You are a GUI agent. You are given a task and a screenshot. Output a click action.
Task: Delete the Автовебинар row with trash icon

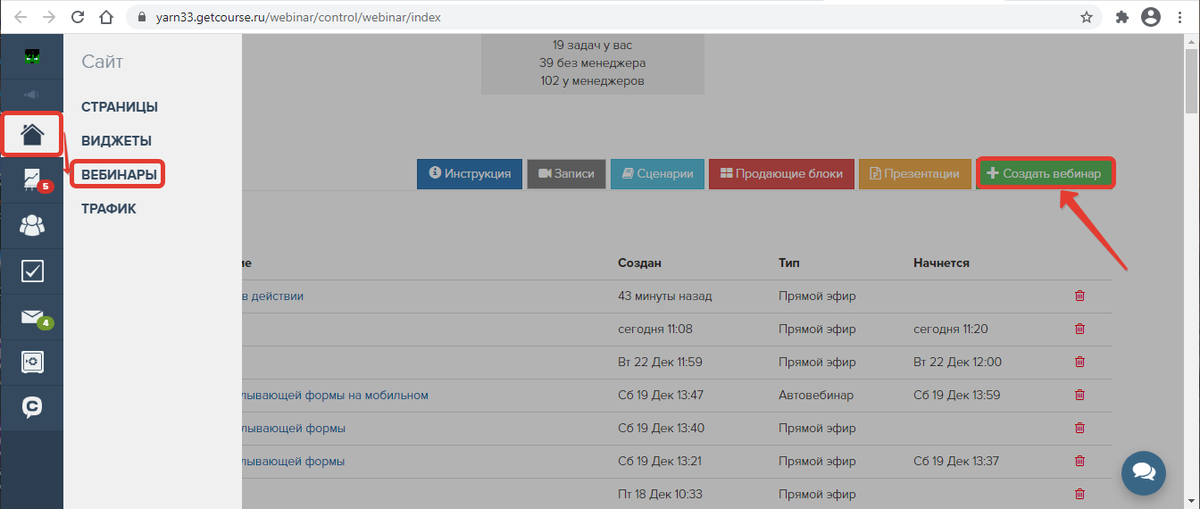click(1079, 395)
